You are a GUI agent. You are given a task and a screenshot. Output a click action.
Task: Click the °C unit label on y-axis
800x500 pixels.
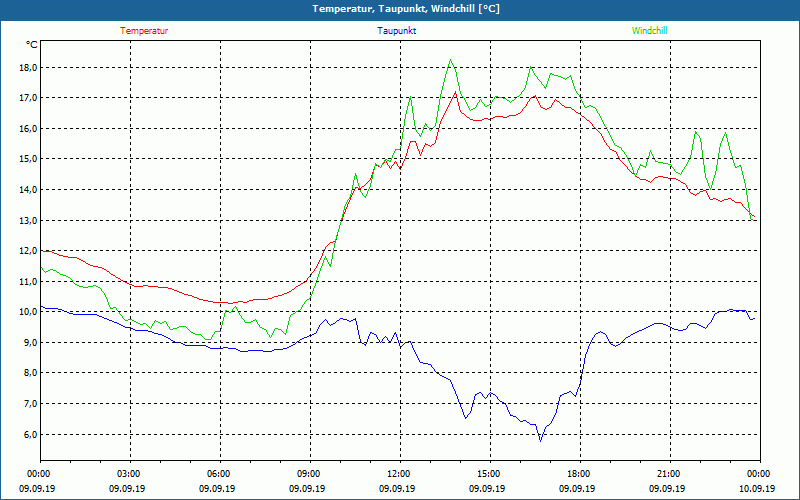(32, 44)
